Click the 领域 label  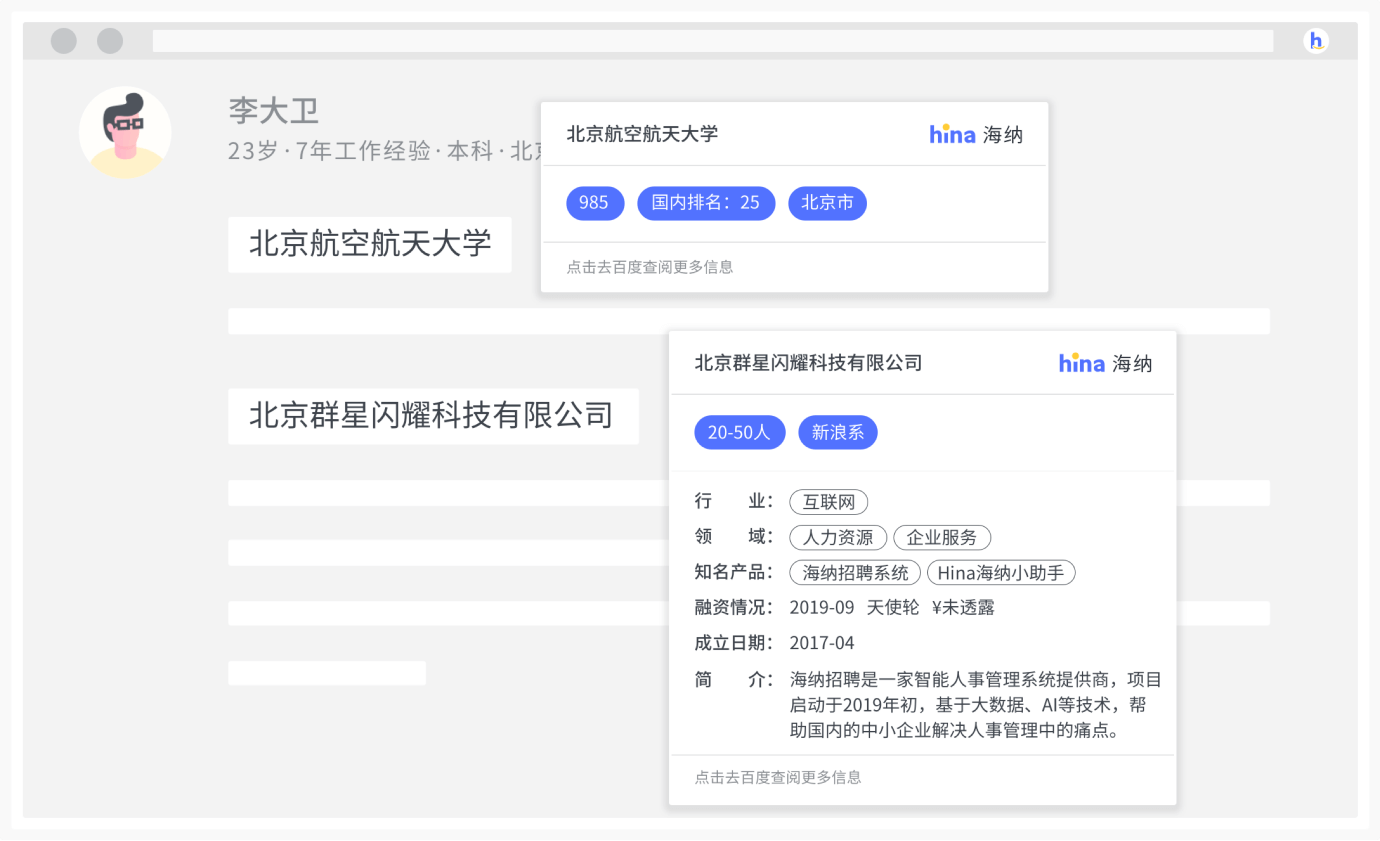coord(734,536)
